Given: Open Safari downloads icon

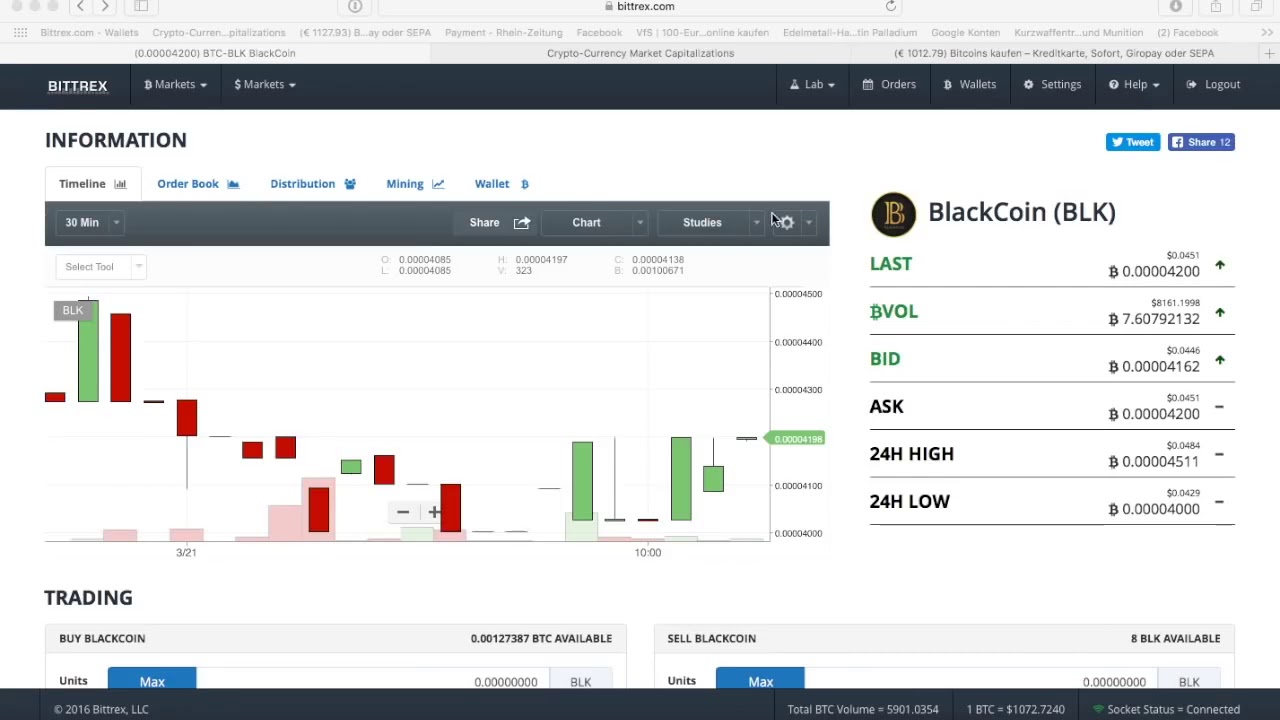Looking at the screenshot, I should coord(1176,6).
